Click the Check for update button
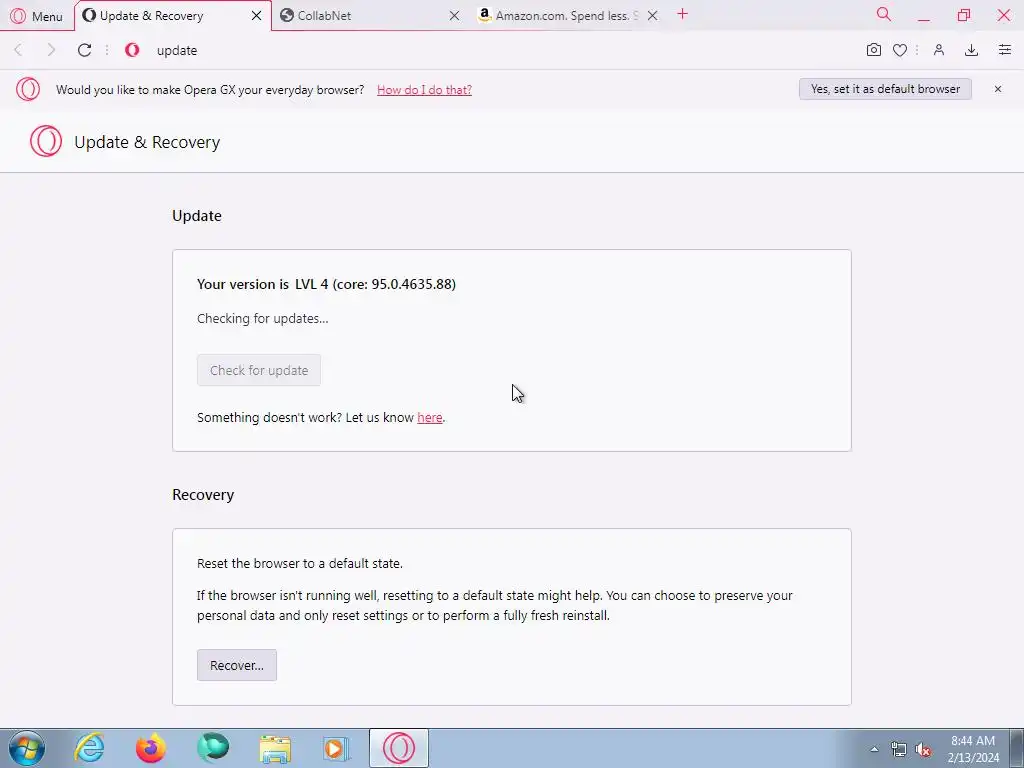This screenshot has width=1024, height=768. [x=259, y=370]
